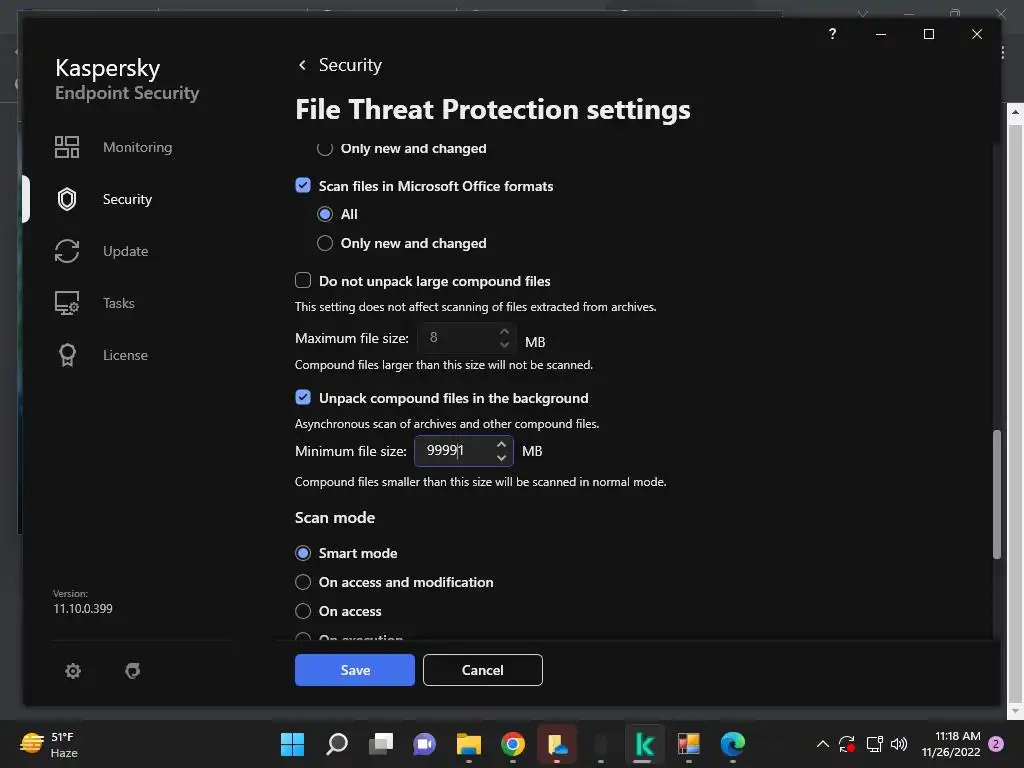Click the sync tray icon with red dot
The height and width of the screenshot is (768, 1024).
pos(847,744)
